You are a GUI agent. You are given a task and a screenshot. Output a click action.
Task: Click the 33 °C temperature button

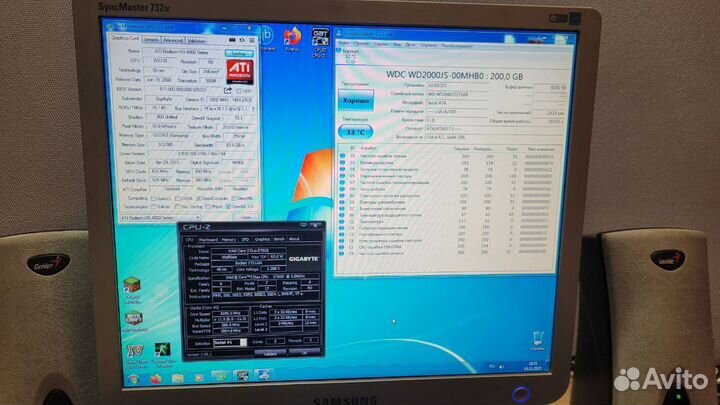(355, 132)
